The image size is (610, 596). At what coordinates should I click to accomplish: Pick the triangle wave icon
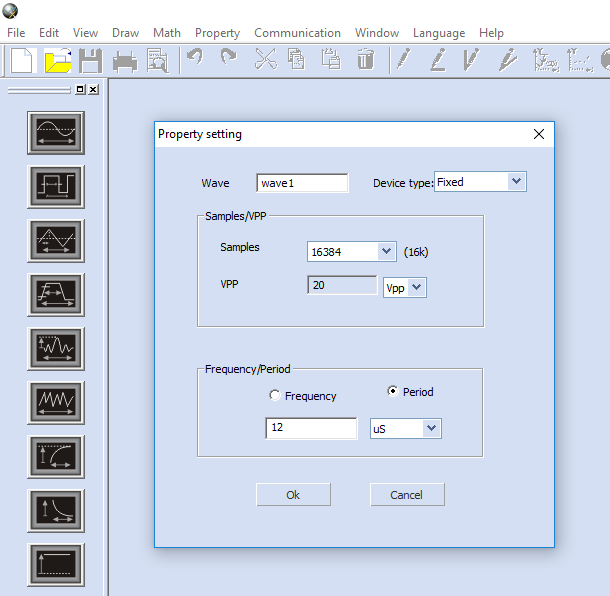pos(56,241)
